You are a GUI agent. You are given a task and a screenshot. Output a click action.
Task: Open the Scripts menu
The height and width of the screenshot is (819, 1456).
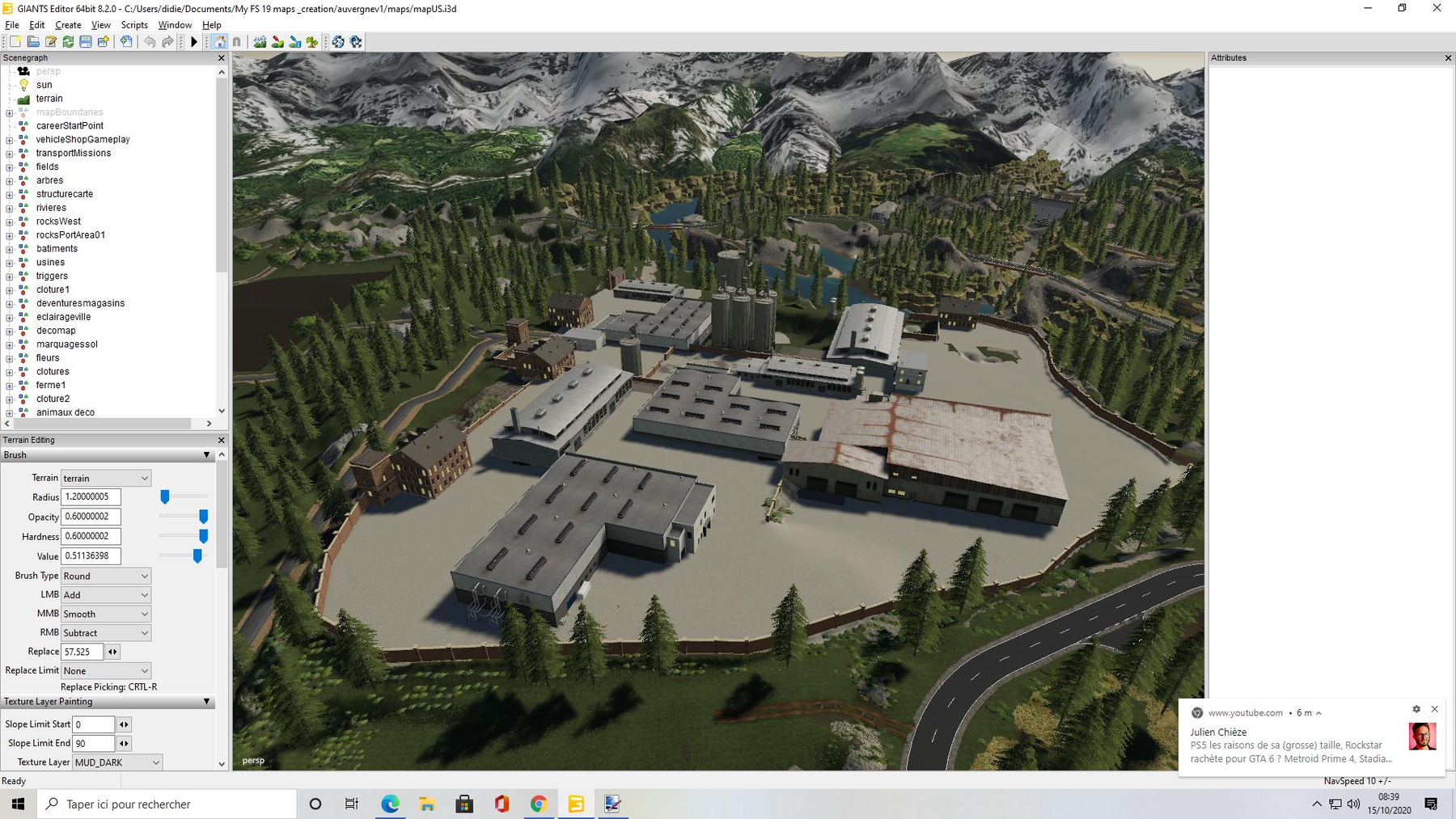pos(134,25)
